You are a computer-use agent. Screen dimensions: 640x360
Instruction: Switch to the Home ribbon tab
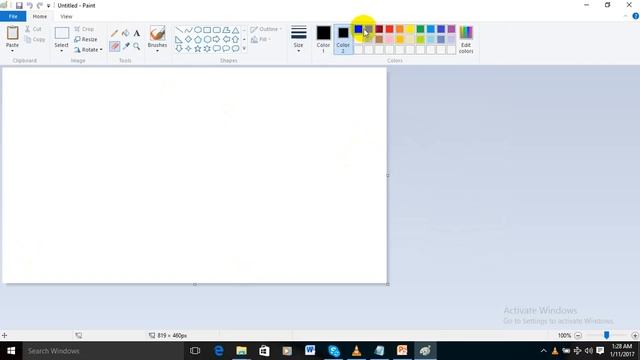pyautogui.click(x=40, y=16)
